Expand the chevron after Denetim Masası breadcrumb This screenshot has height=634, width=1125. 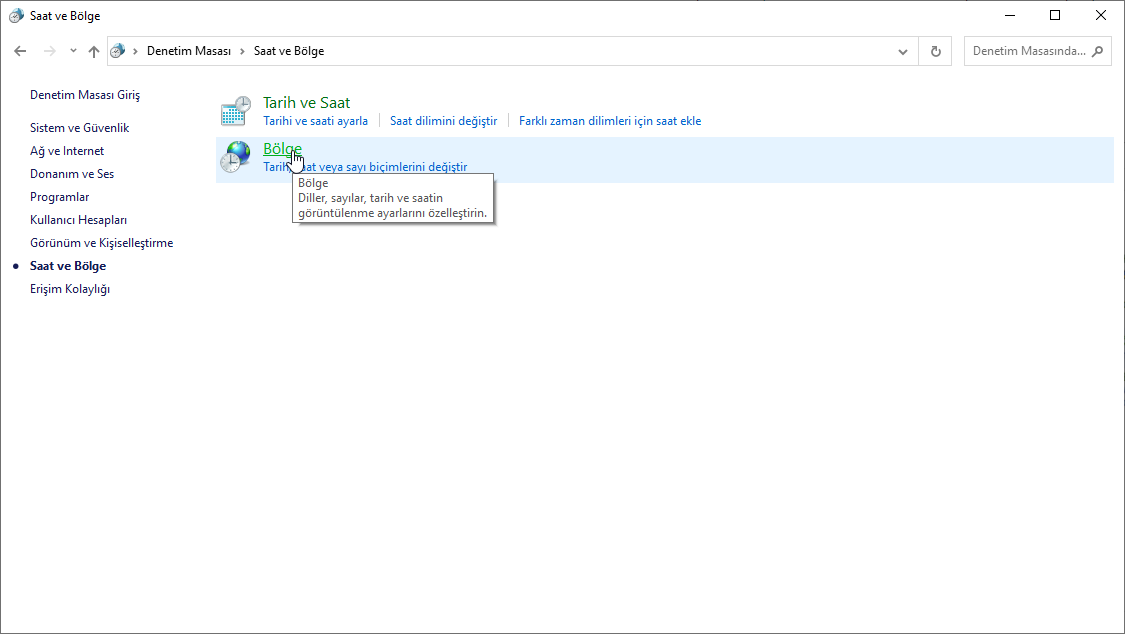243,51
